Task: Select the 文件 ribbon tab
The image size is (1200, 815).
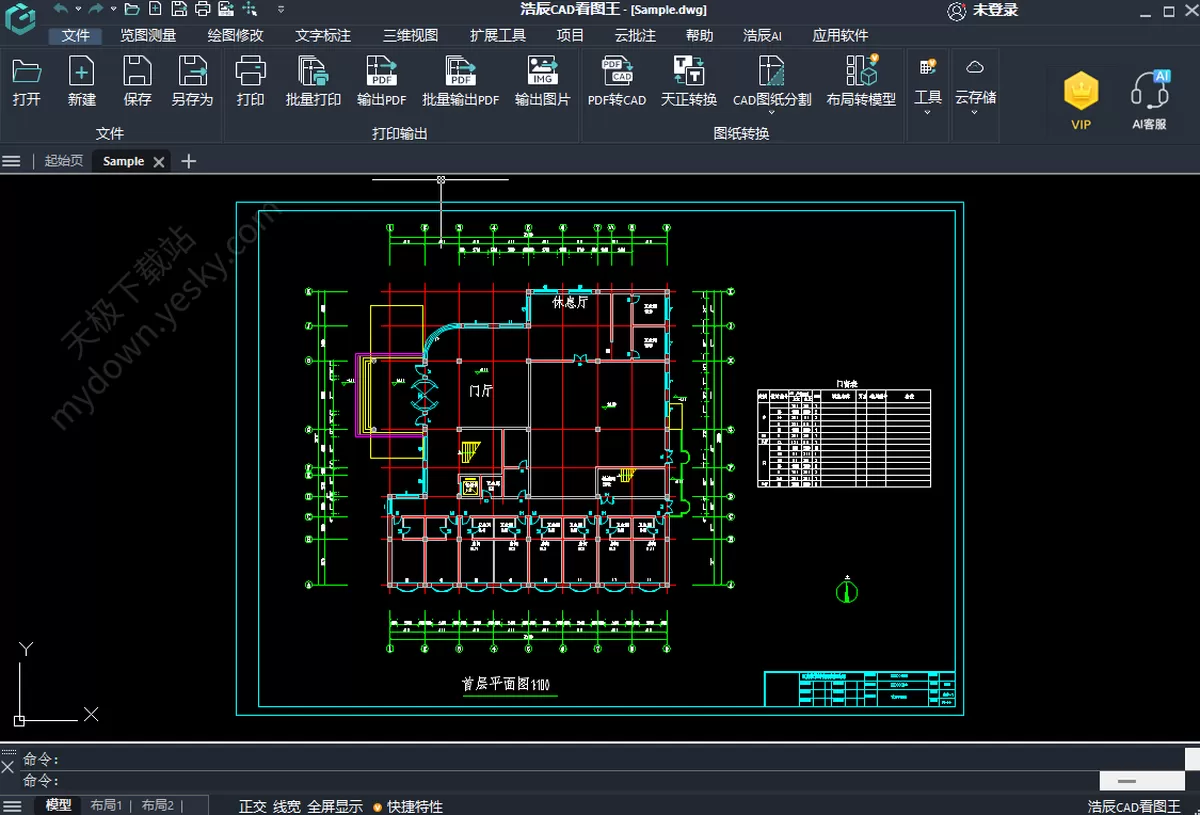Action: point(76,35)
